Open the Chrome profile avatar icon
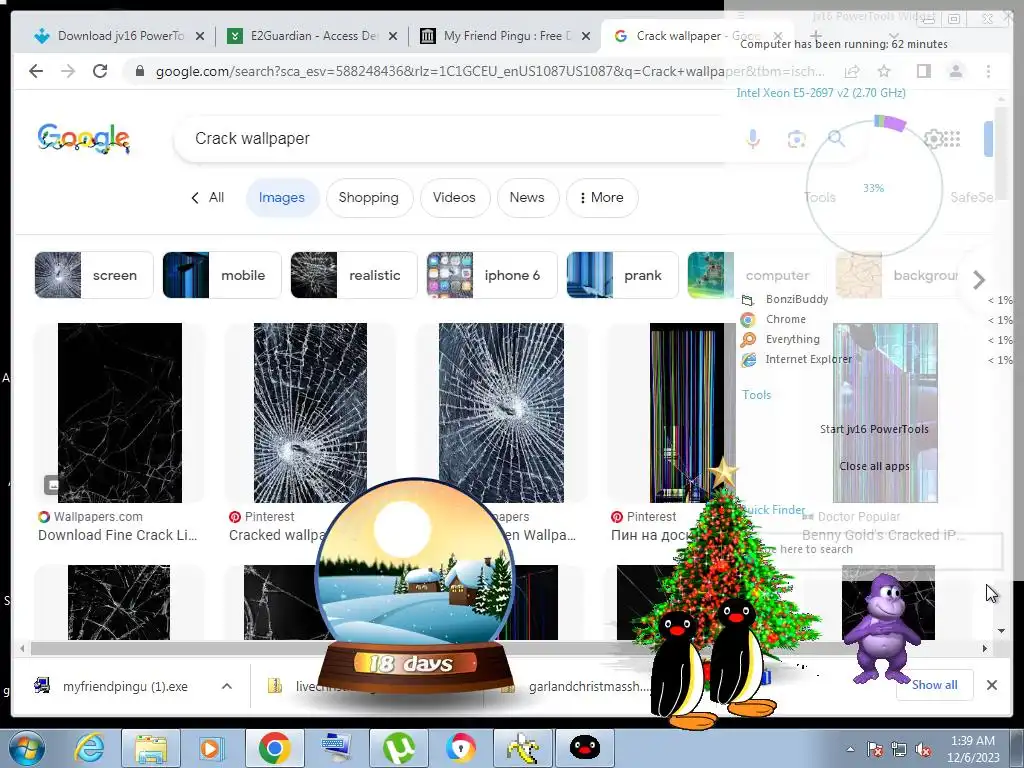The image size is (1024, 768). (955, 71)
